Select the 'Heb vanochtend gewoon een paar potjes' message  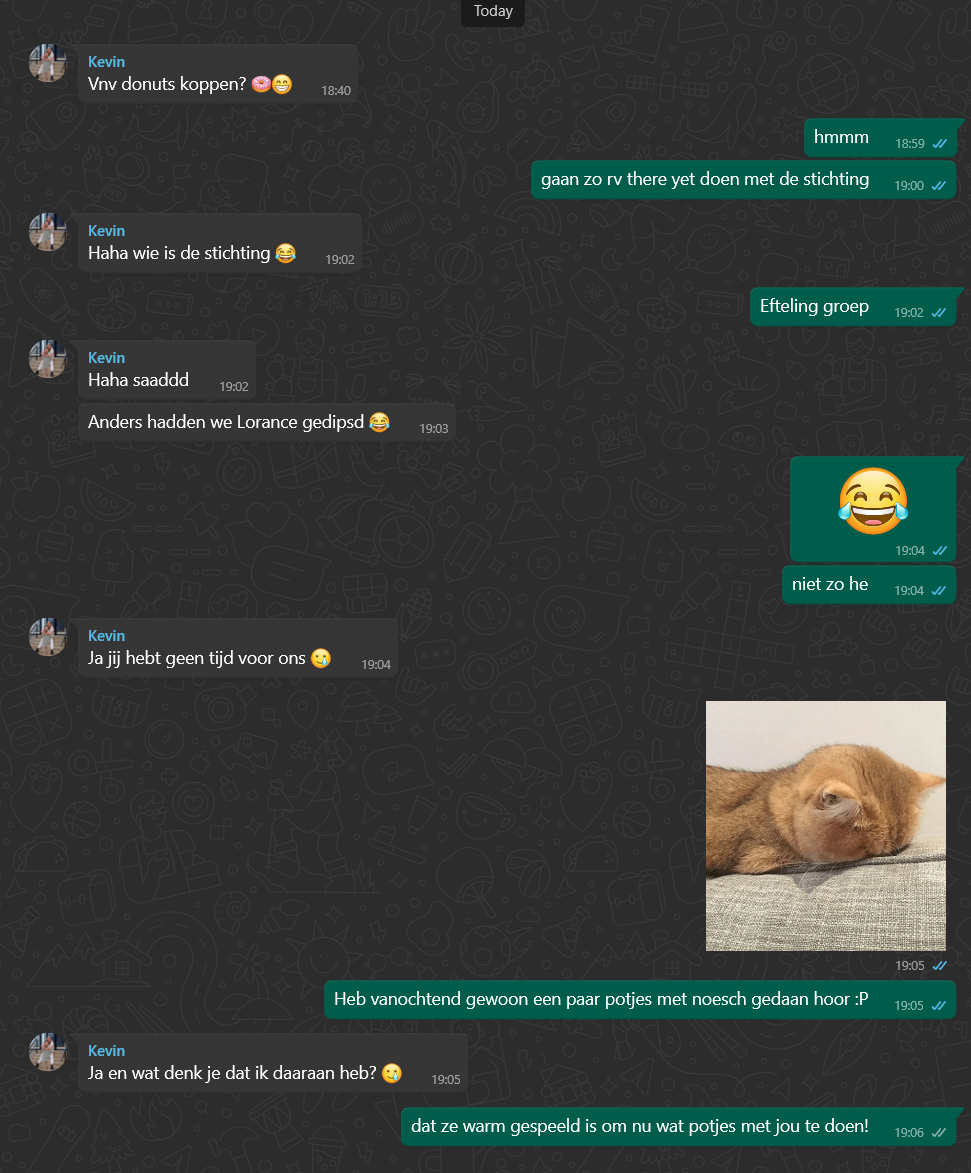[x=640, y=1000]
